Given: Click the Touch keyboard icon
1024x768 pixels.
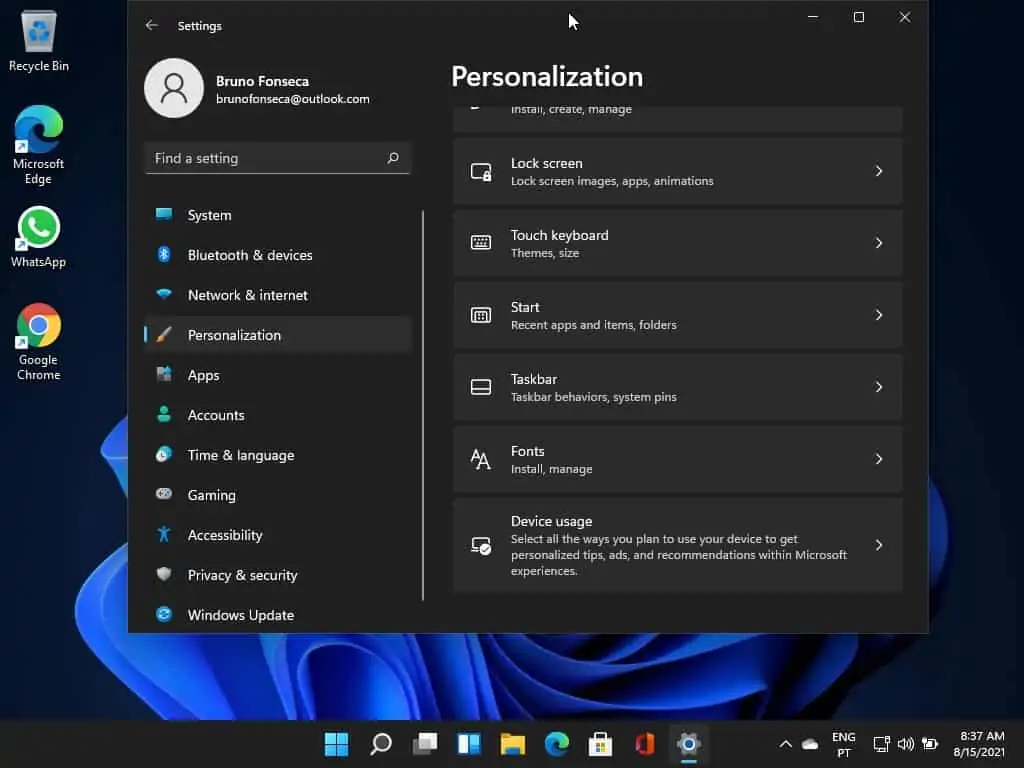Looking at the screenshot, I should (x=481, y=243).
